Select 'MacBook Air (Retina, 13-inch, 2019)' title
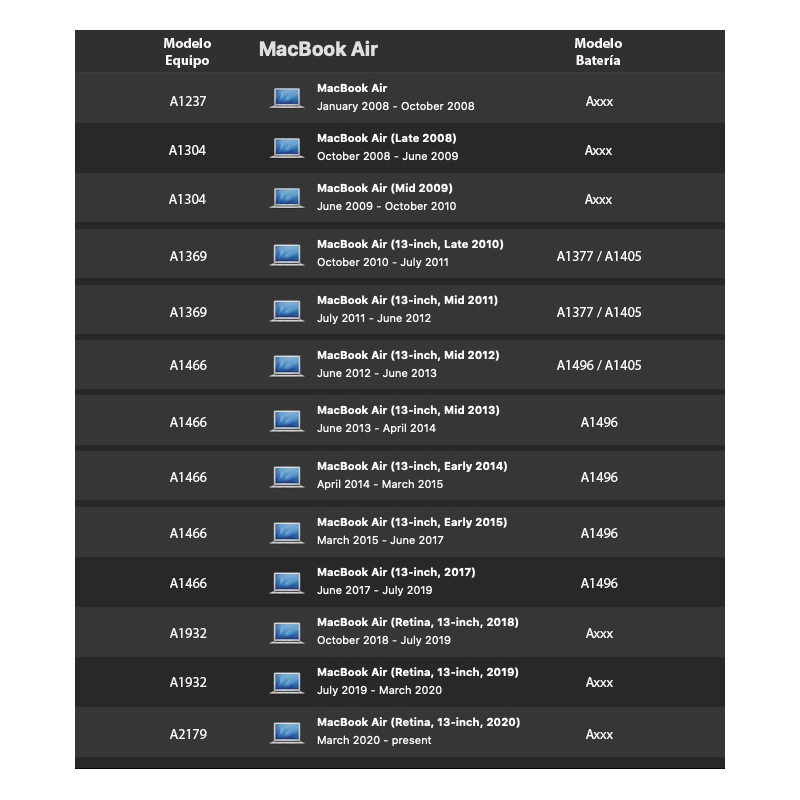This screenshot has height=800, width=800. [x=418, y=673]
